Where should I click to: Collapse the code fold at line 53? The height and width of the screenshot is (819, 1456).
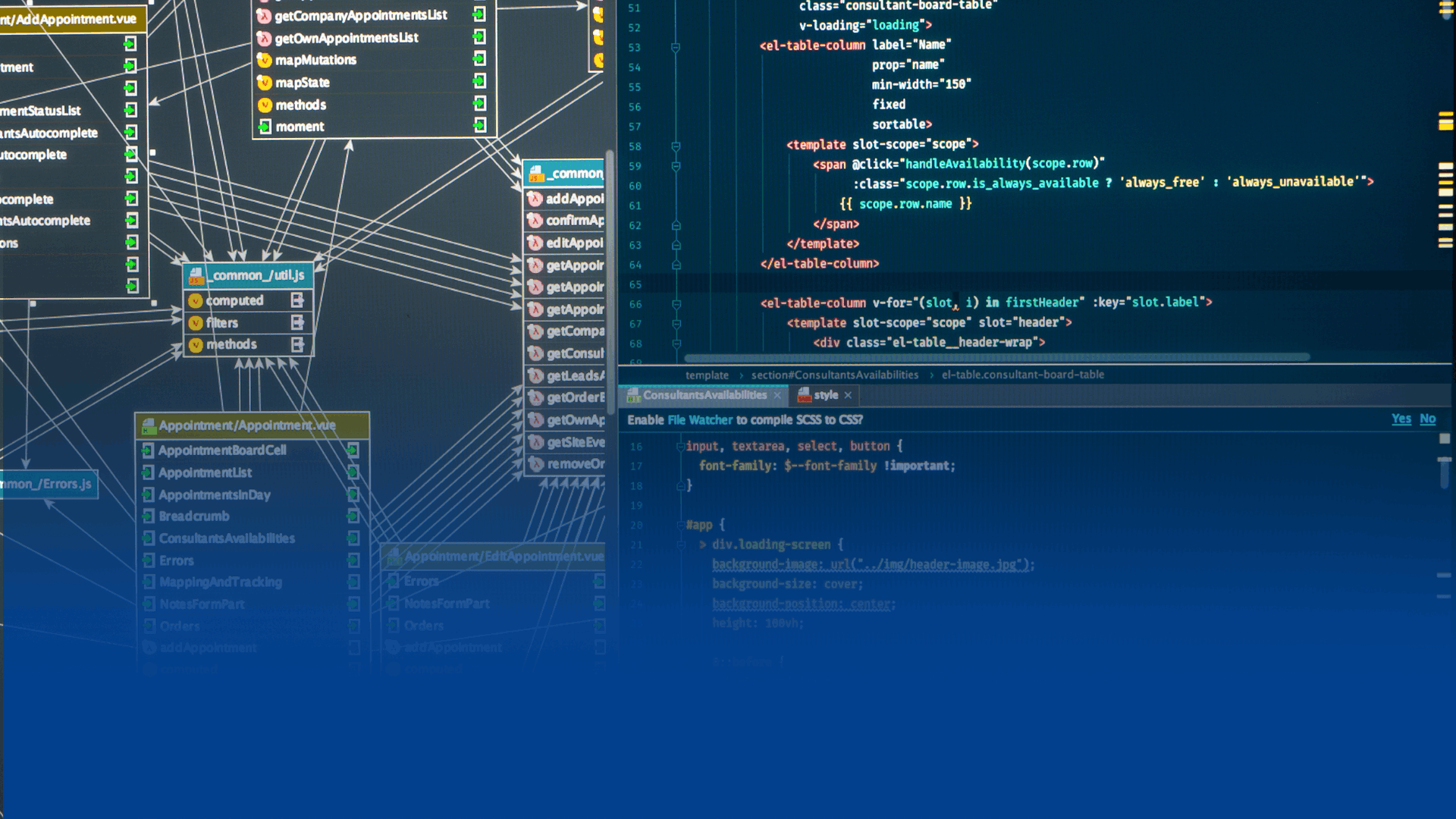pos(676,47)
